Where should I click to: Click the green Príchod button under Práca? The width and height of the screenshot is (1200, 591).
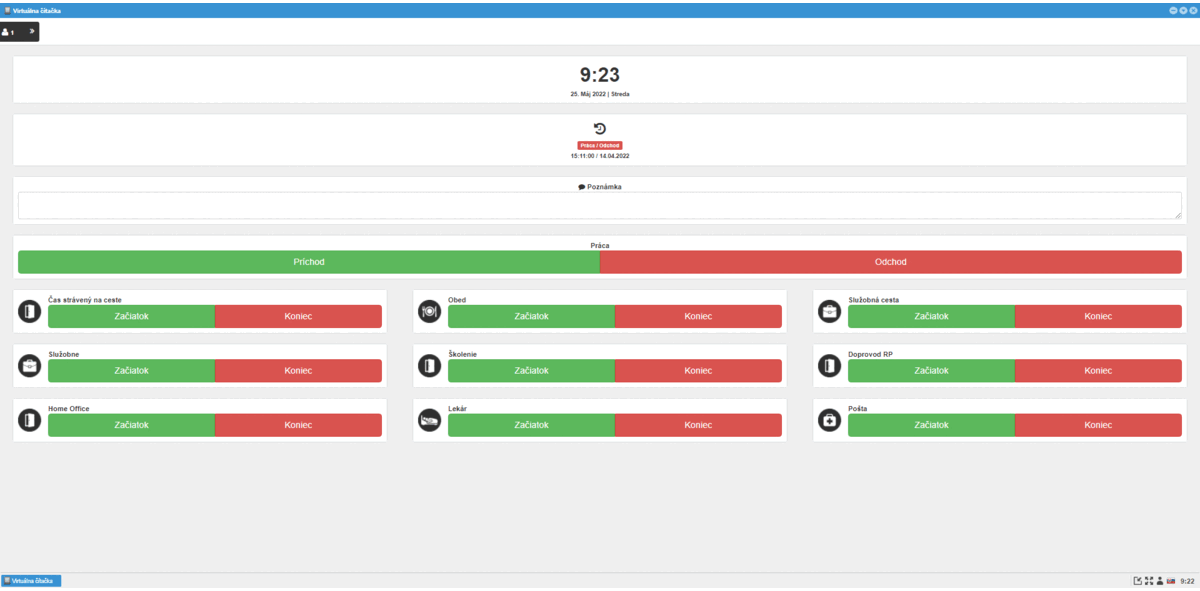coord(309,262)
